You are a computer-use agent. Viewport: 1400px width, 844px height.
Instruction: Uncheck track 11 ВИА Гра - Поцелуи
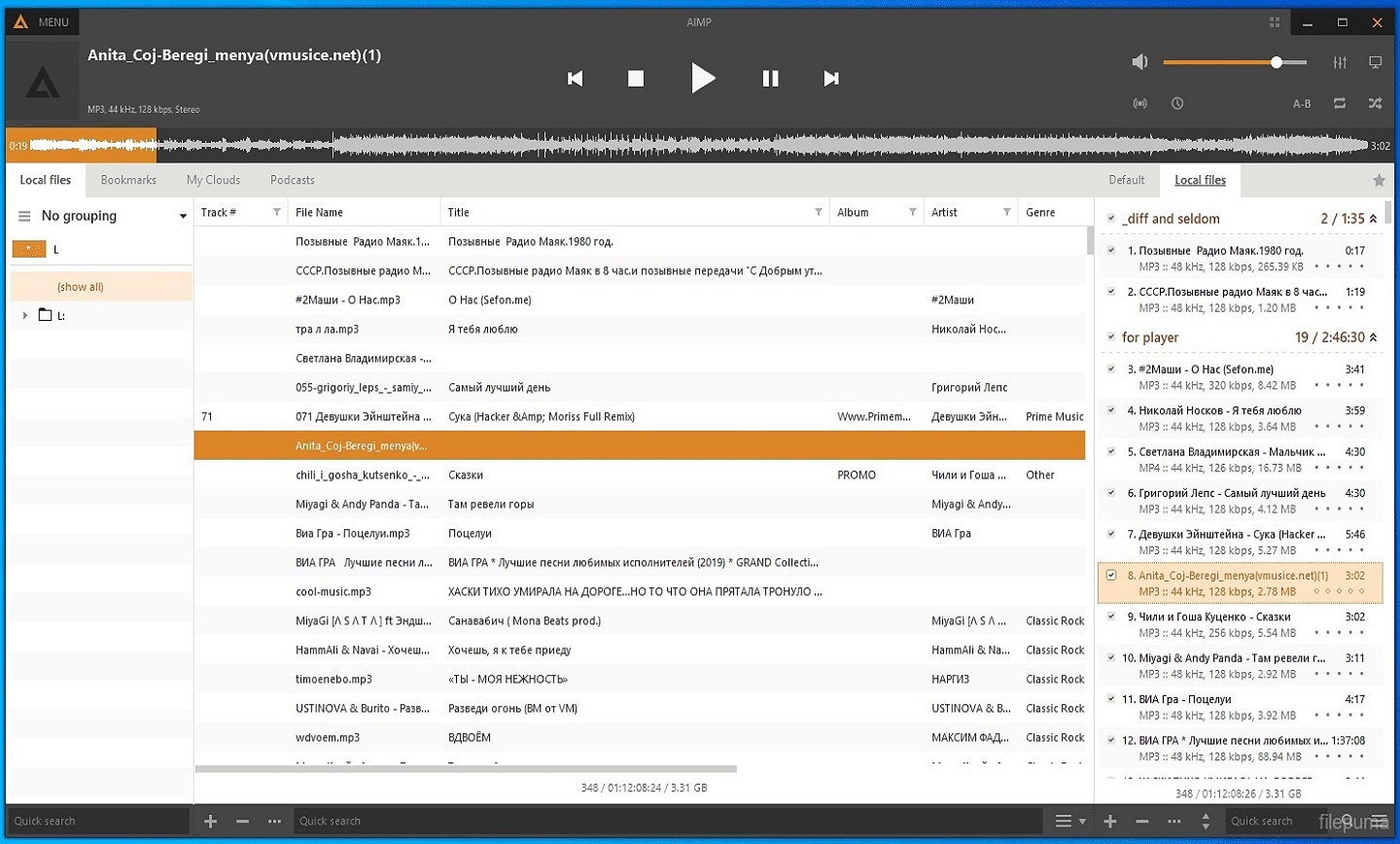tap(1111, 699)
